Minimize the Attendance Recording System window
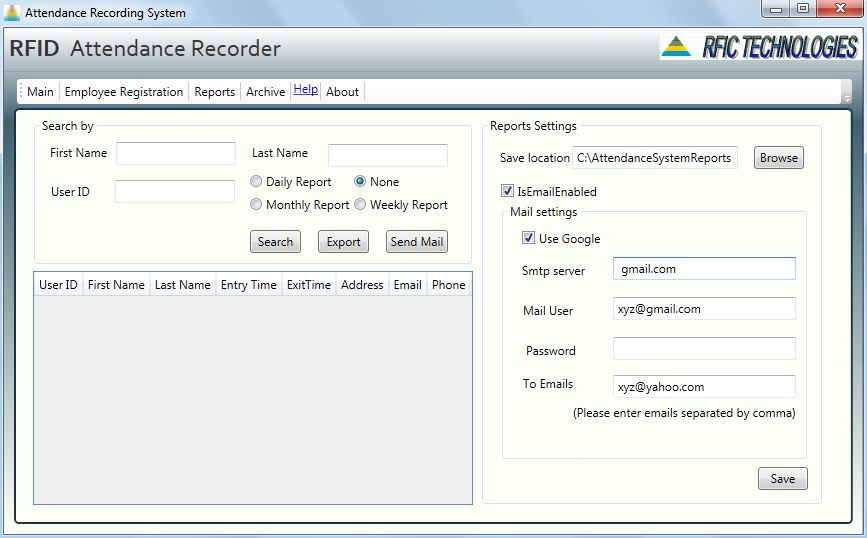 [x=776, y=9]
